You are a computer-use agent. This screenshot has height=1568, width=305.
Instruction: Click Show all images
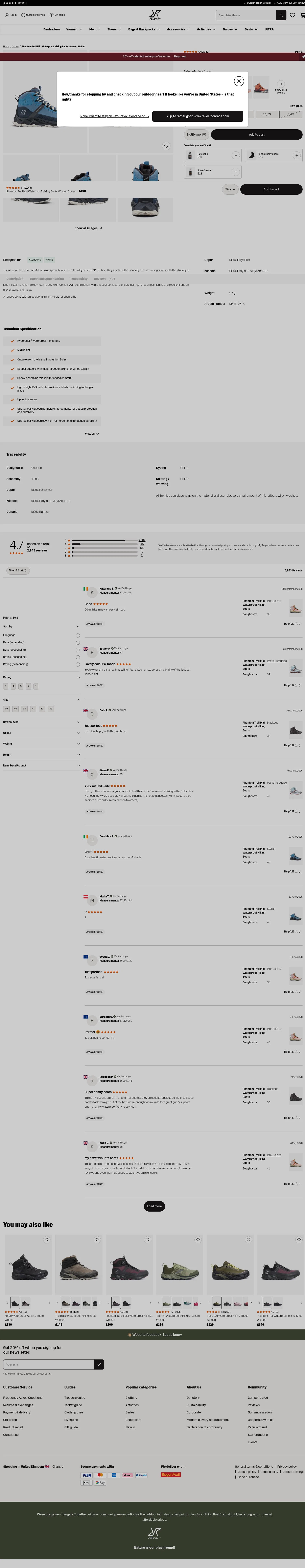tap(88, 228)
